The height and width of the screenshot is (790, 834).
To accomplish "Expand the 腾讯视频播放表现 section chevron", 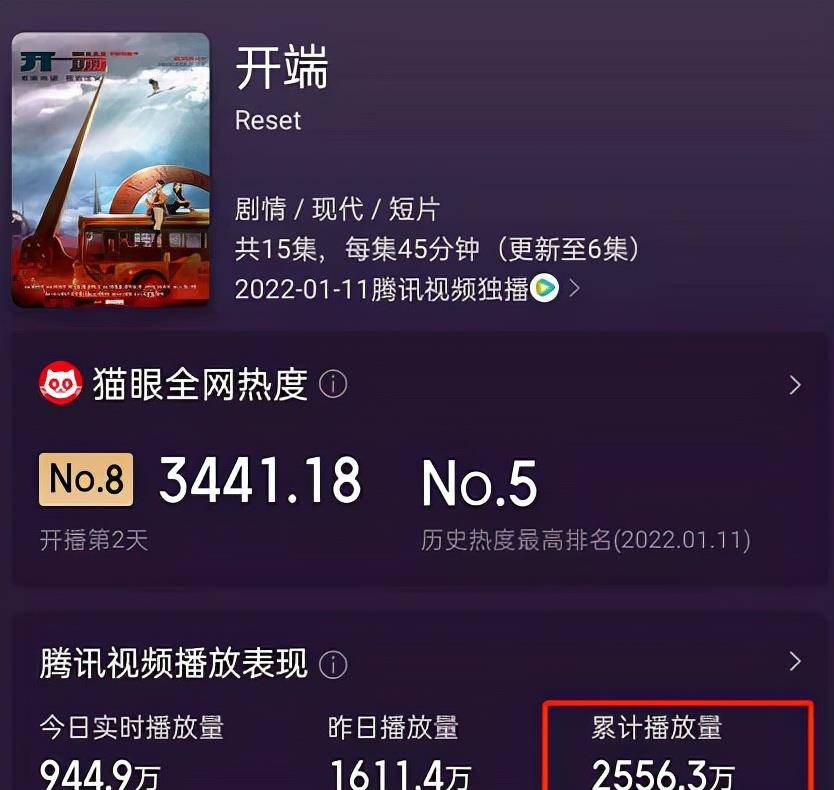I will (795, 661).
